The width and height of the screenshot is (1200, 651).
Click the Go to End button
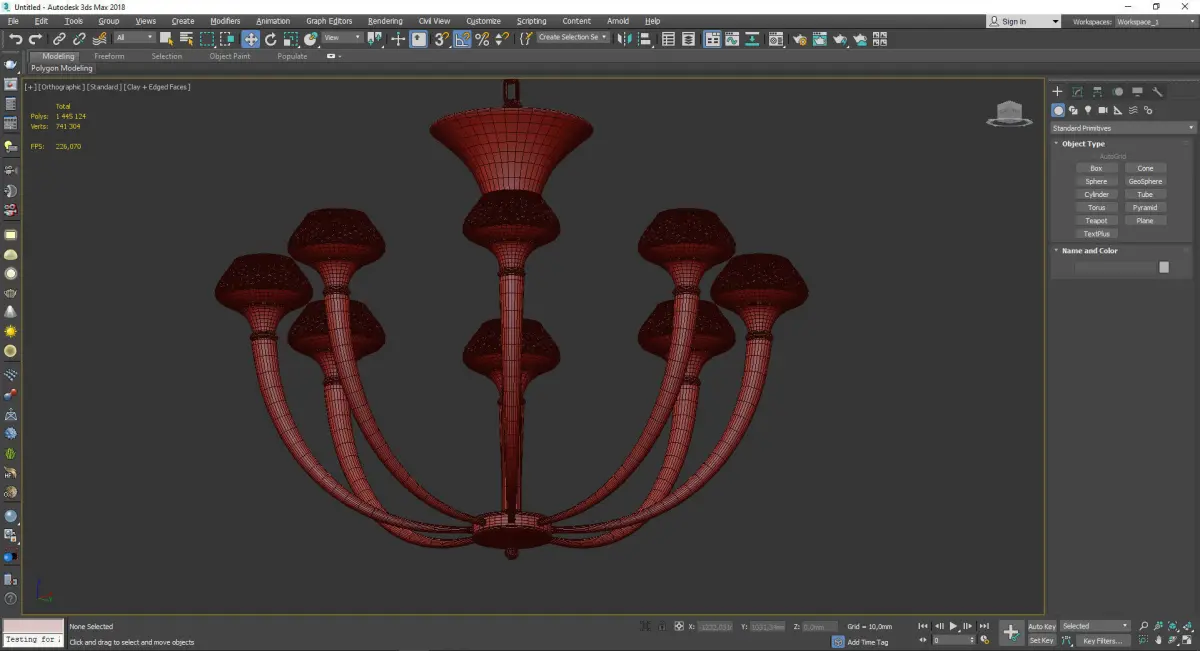[984, 626]
